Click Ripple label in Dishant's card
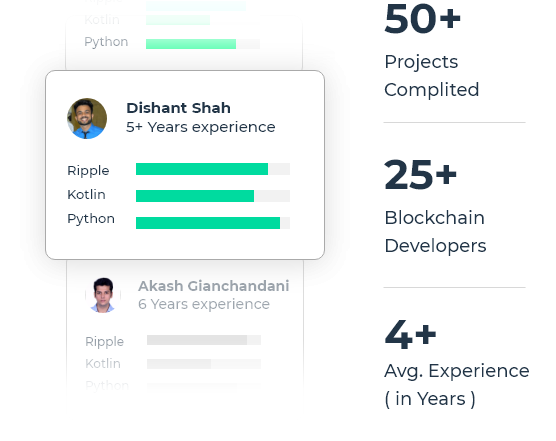 pos(88,171)
